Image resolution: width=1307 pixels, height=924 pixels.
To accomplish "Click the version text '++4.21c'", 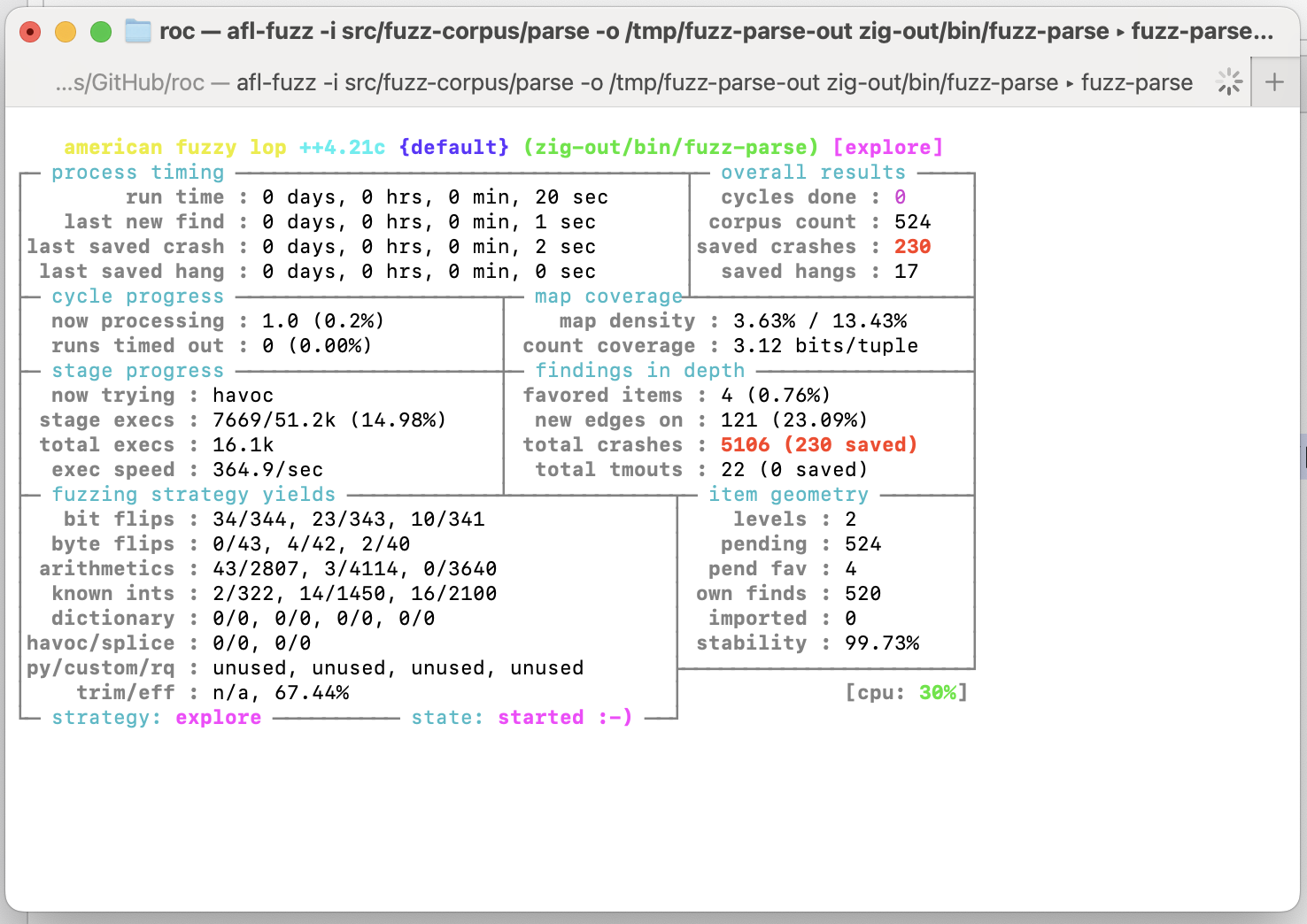I will tap(343, 147).
